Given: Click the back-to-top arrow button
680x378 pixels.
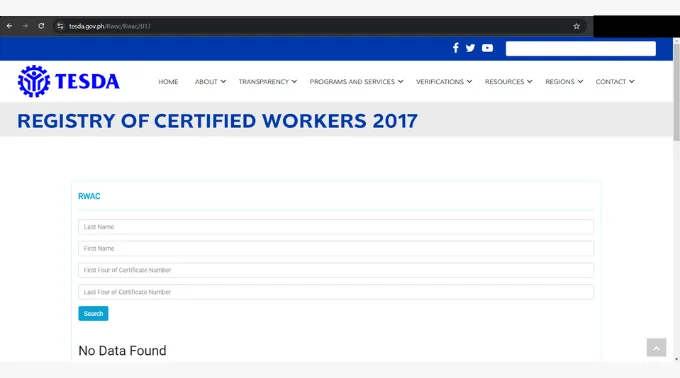Looking at the screenshot, I should point(656,348).
